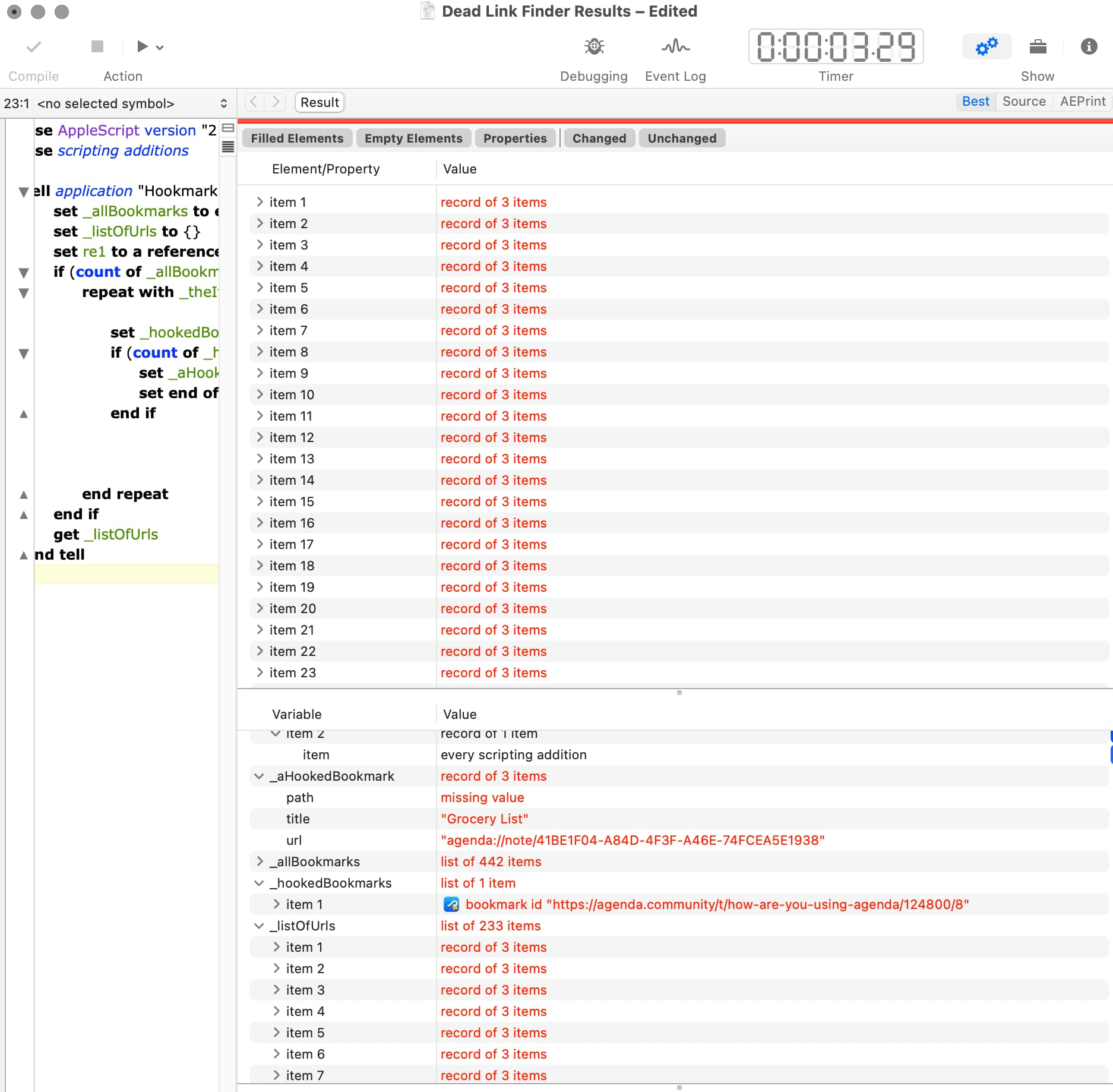
Task: Expand result item 12
Action: pos(260,437)
